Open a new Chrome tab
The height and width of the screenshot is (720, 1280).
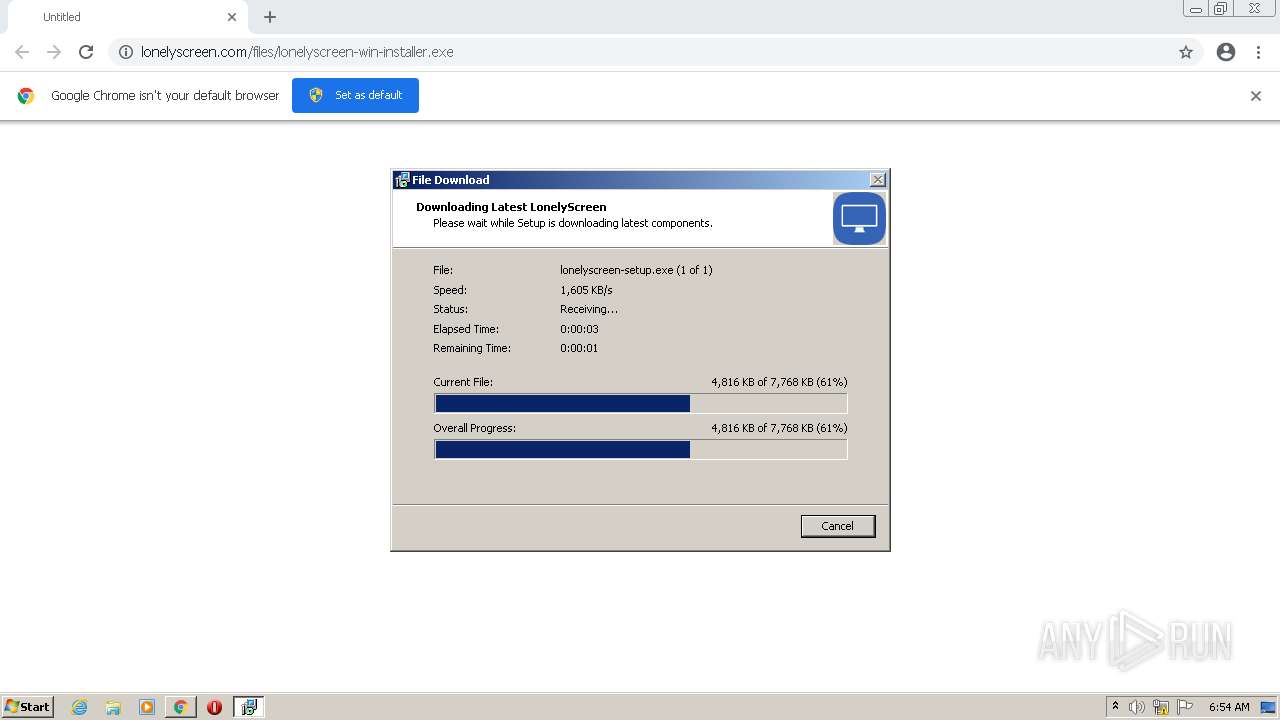(270, 17)
